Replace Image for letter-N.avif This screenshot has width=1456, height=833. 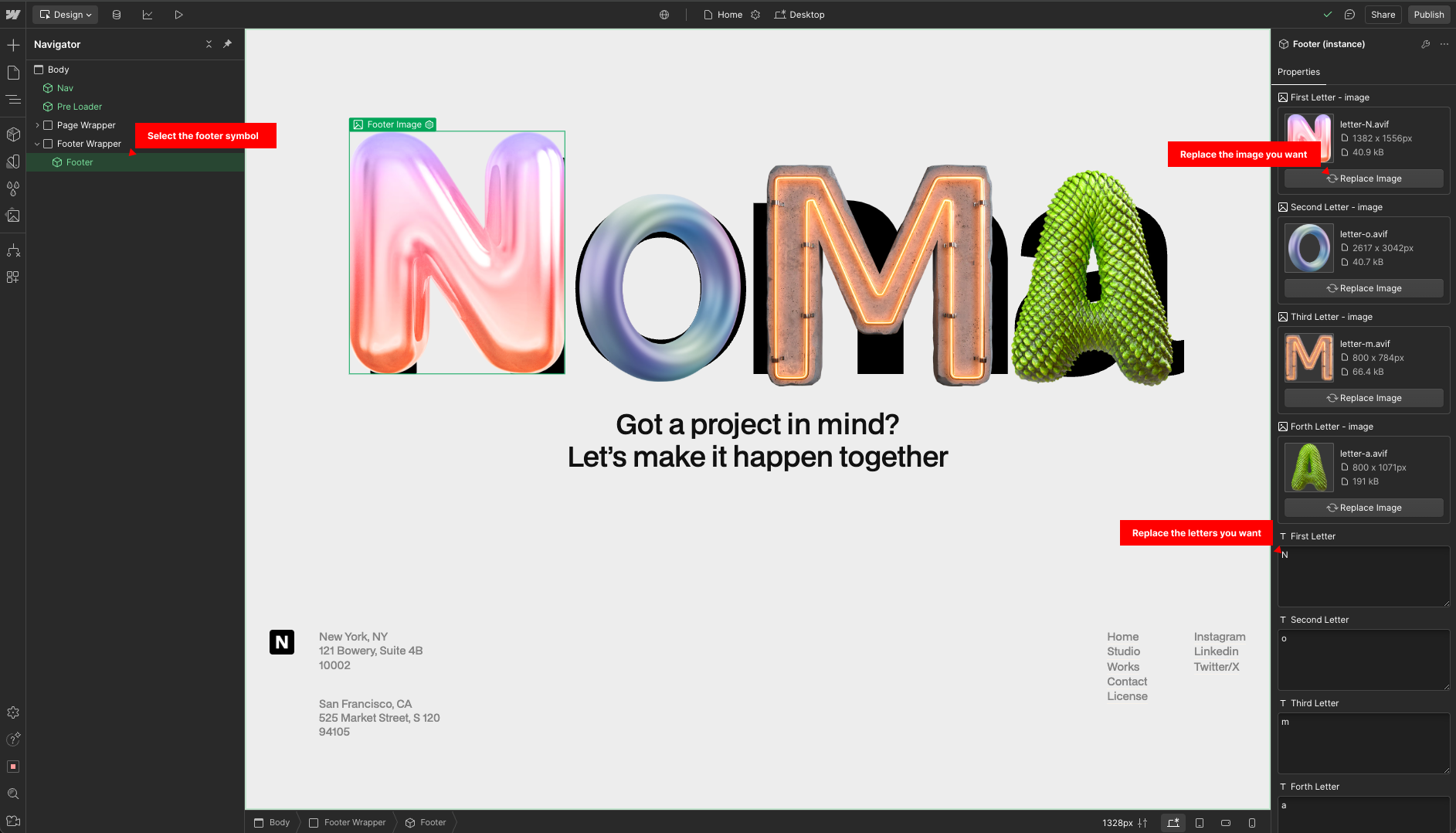[x=1363, y=178]
